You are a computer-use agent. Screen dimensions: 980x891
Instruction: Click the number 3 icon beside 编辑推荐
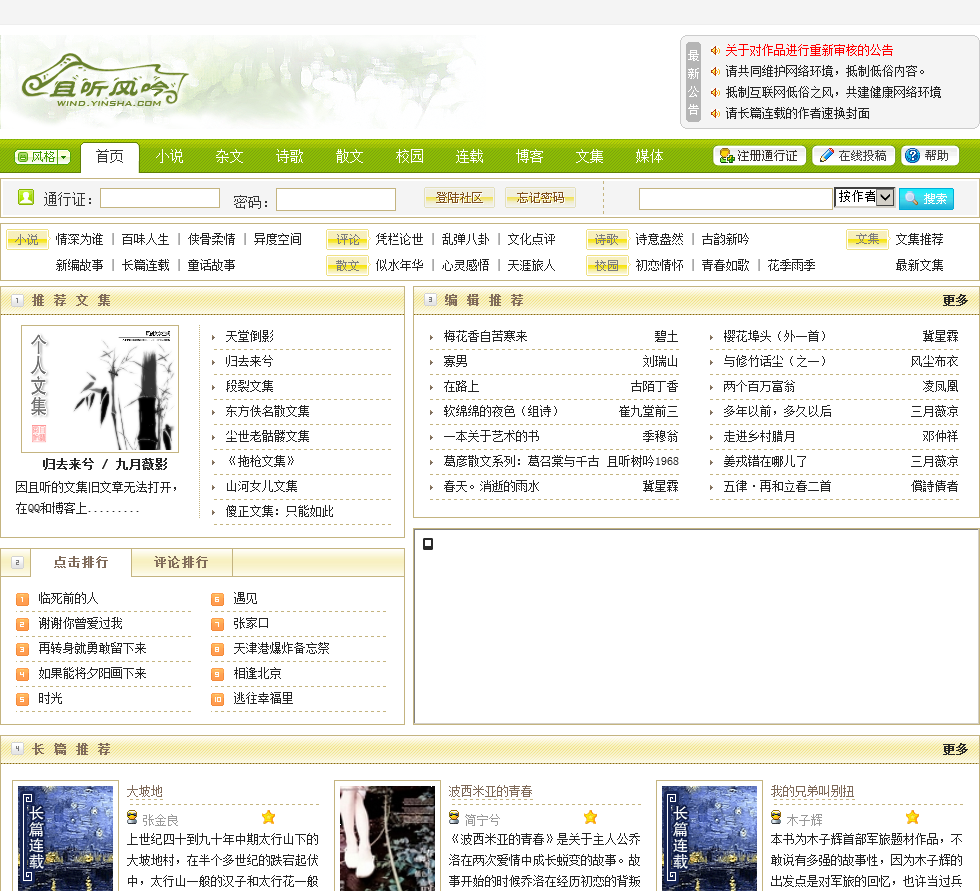tap(430, 299)
